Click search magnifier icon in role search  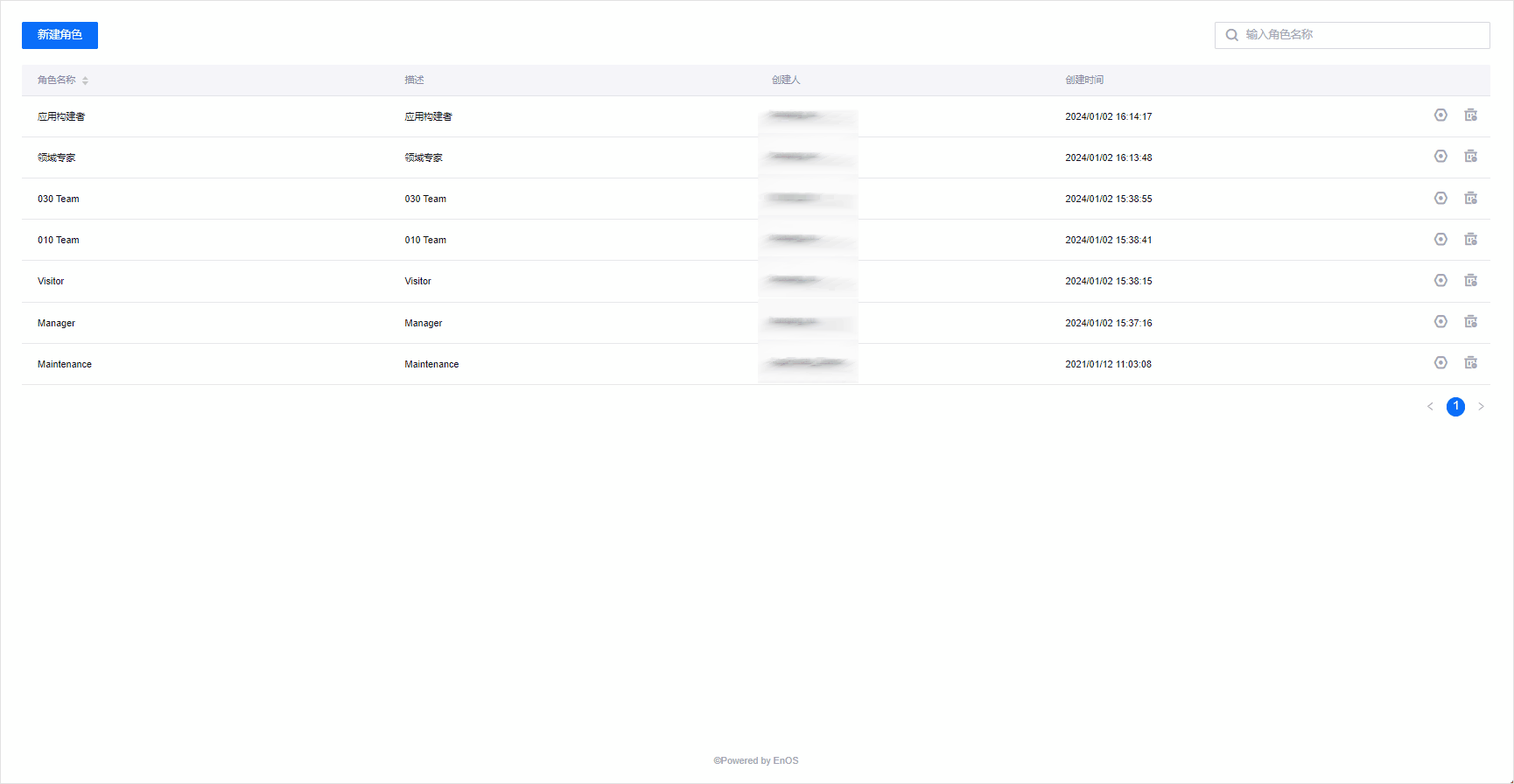coord(1231,35)
